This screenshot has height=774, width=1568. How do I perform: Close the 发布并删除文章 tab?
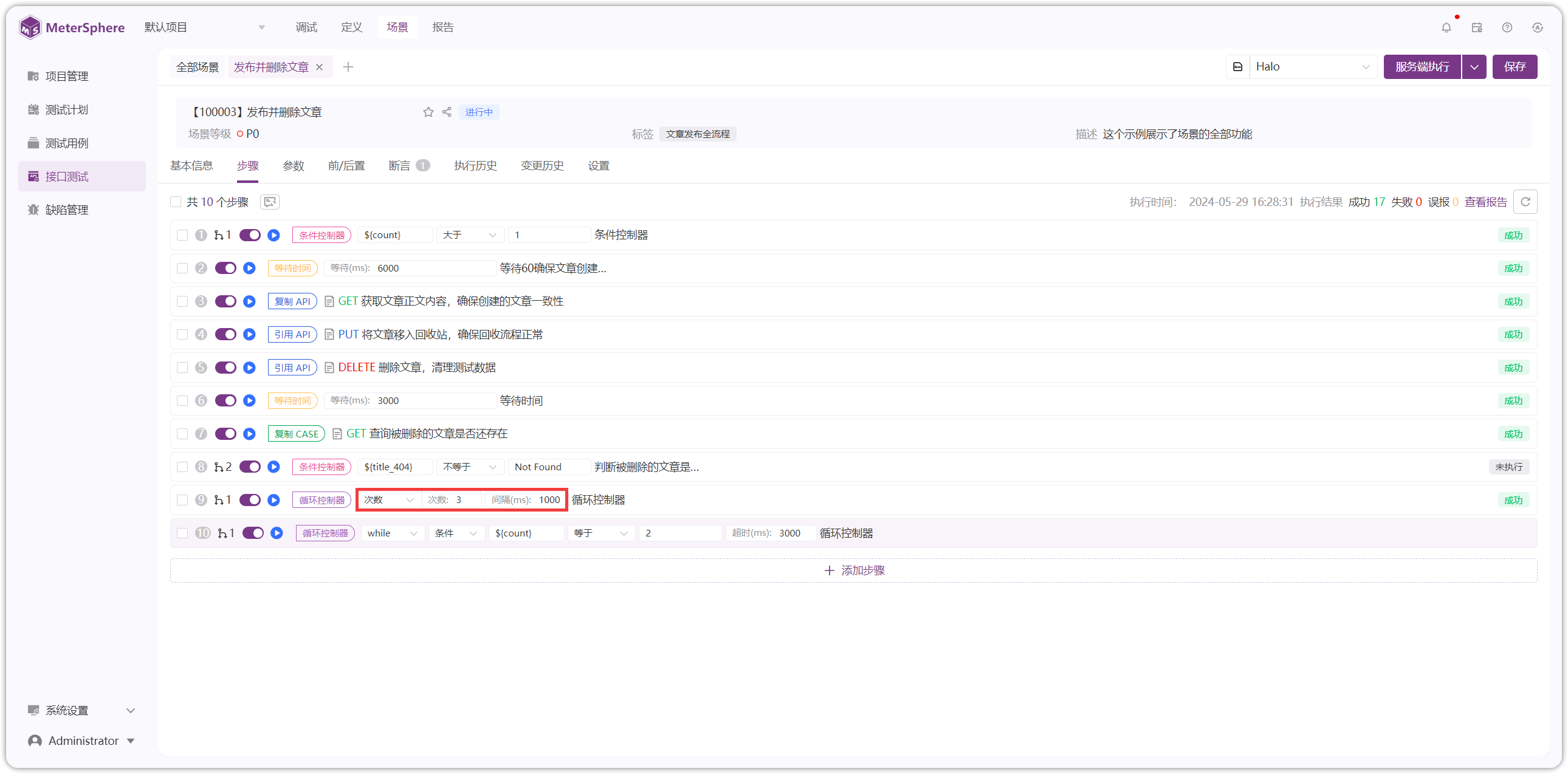coord(320,67)
